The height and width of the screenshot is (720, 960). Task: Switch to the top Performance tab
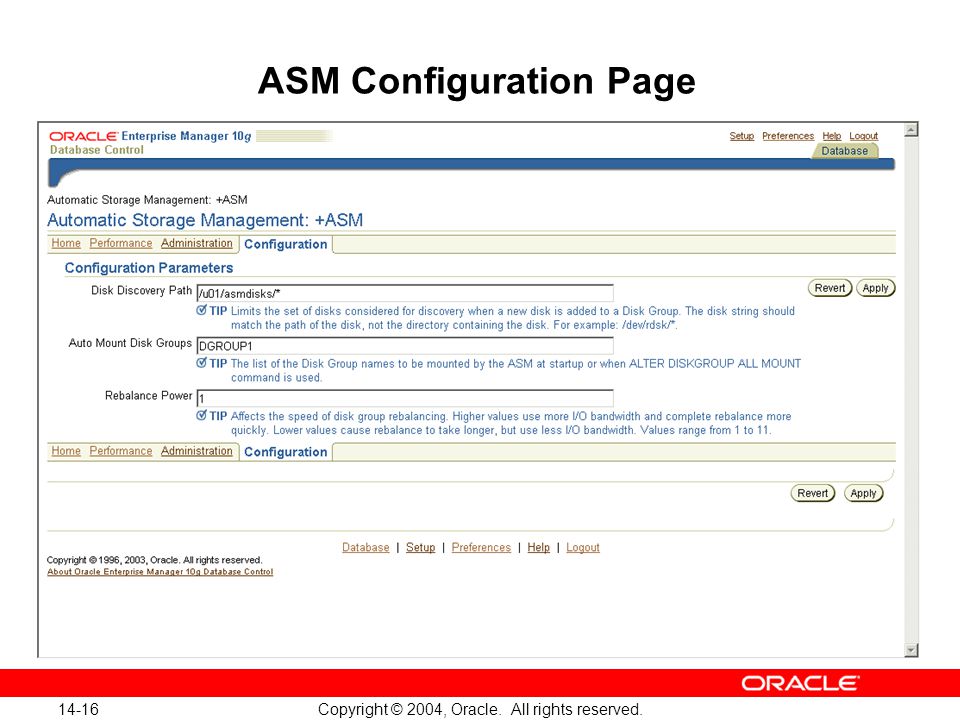click(121, 243)
